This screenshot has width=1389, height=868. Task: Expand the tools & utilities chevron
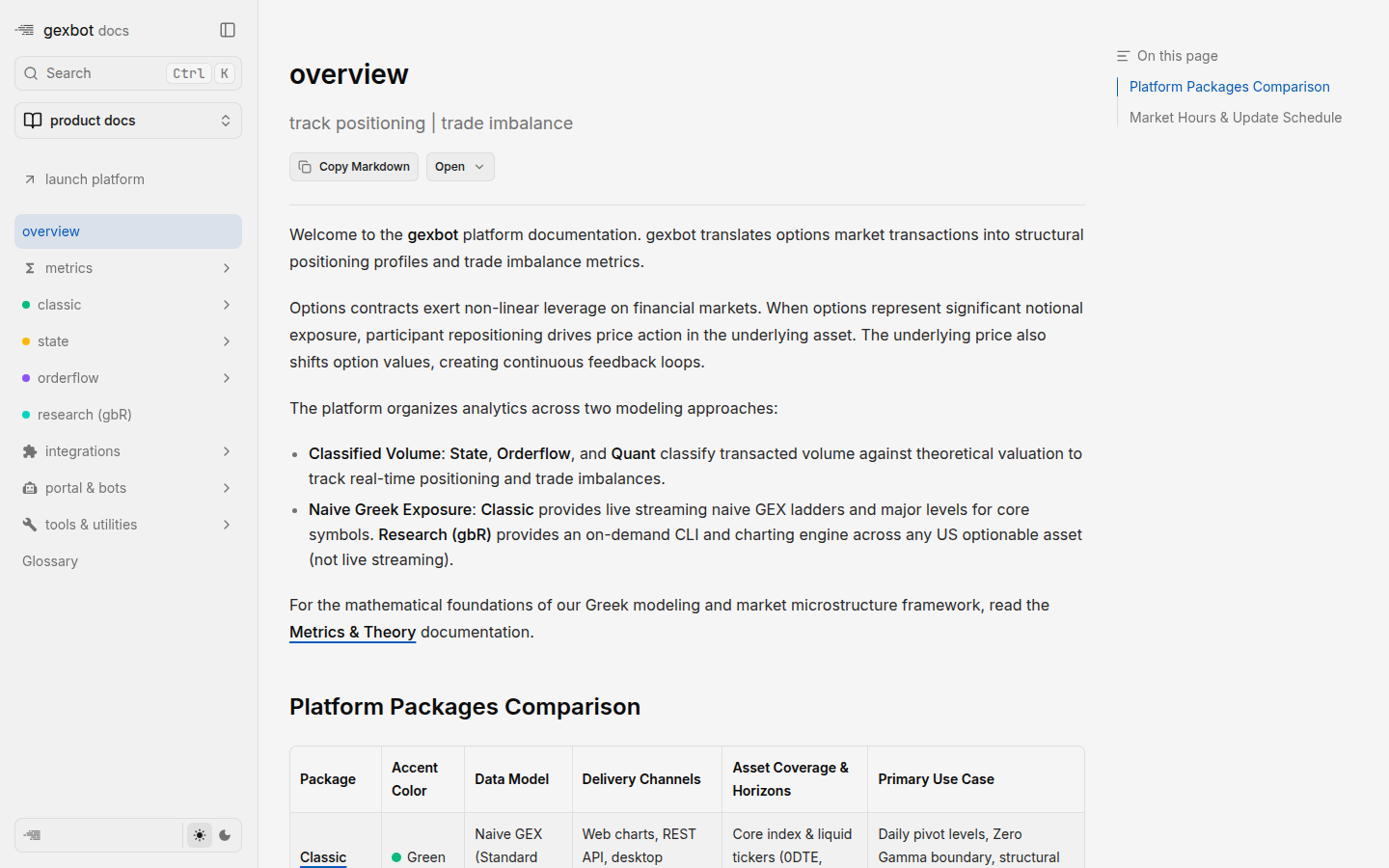pos(227,525)
